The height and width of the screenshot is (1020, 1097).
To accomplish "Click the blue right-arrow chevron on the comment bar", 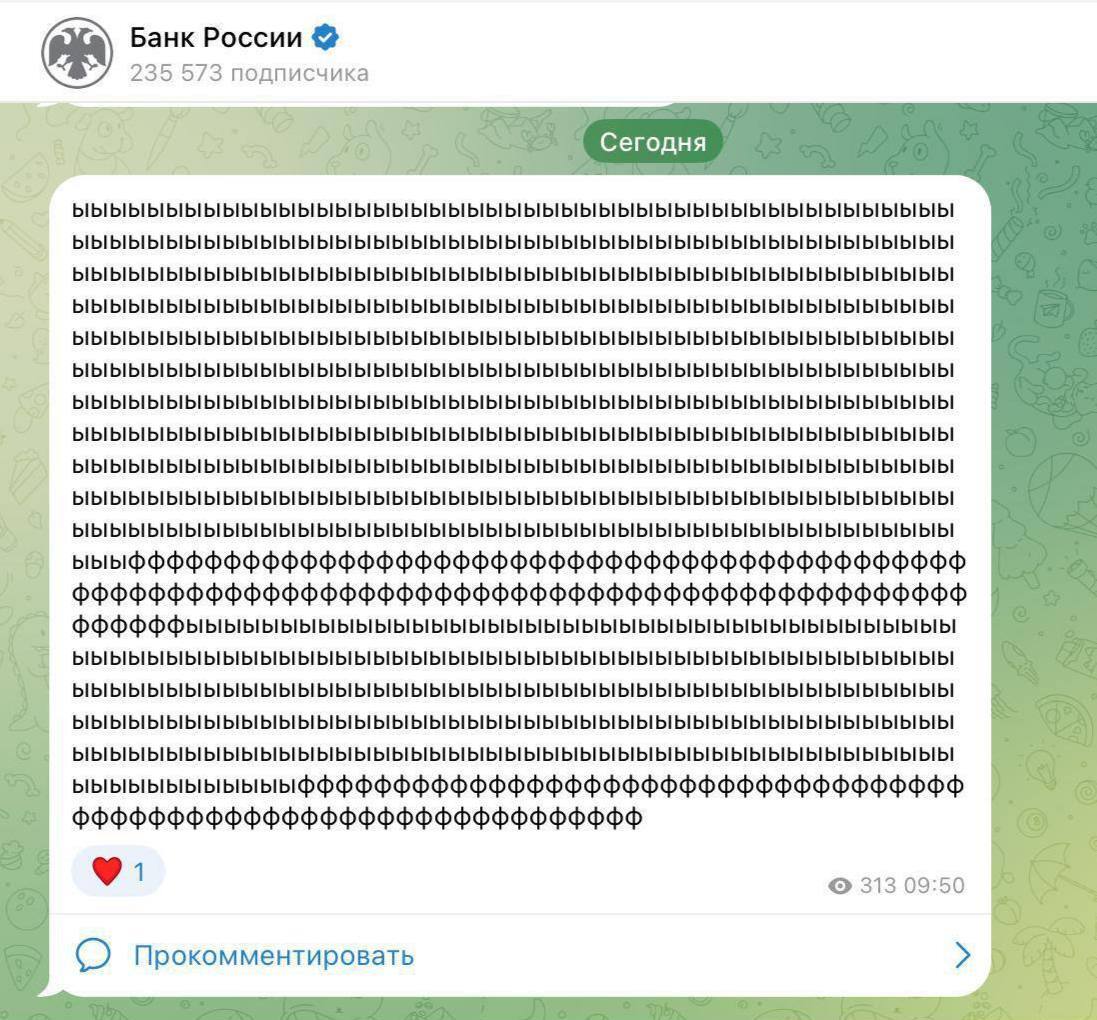I will point(961,956).
